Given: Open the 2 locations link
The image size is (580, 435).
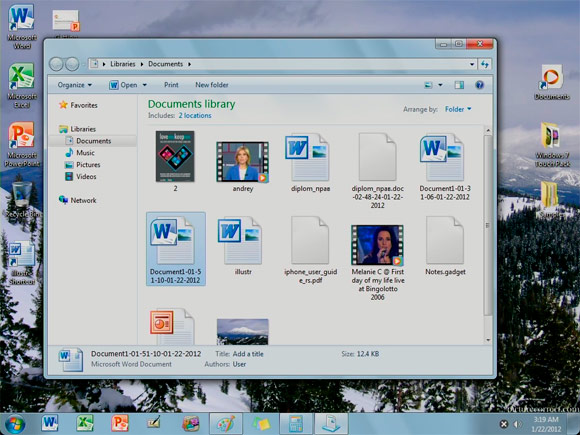Looking at the screenshot, I should (x=195, y=115).
